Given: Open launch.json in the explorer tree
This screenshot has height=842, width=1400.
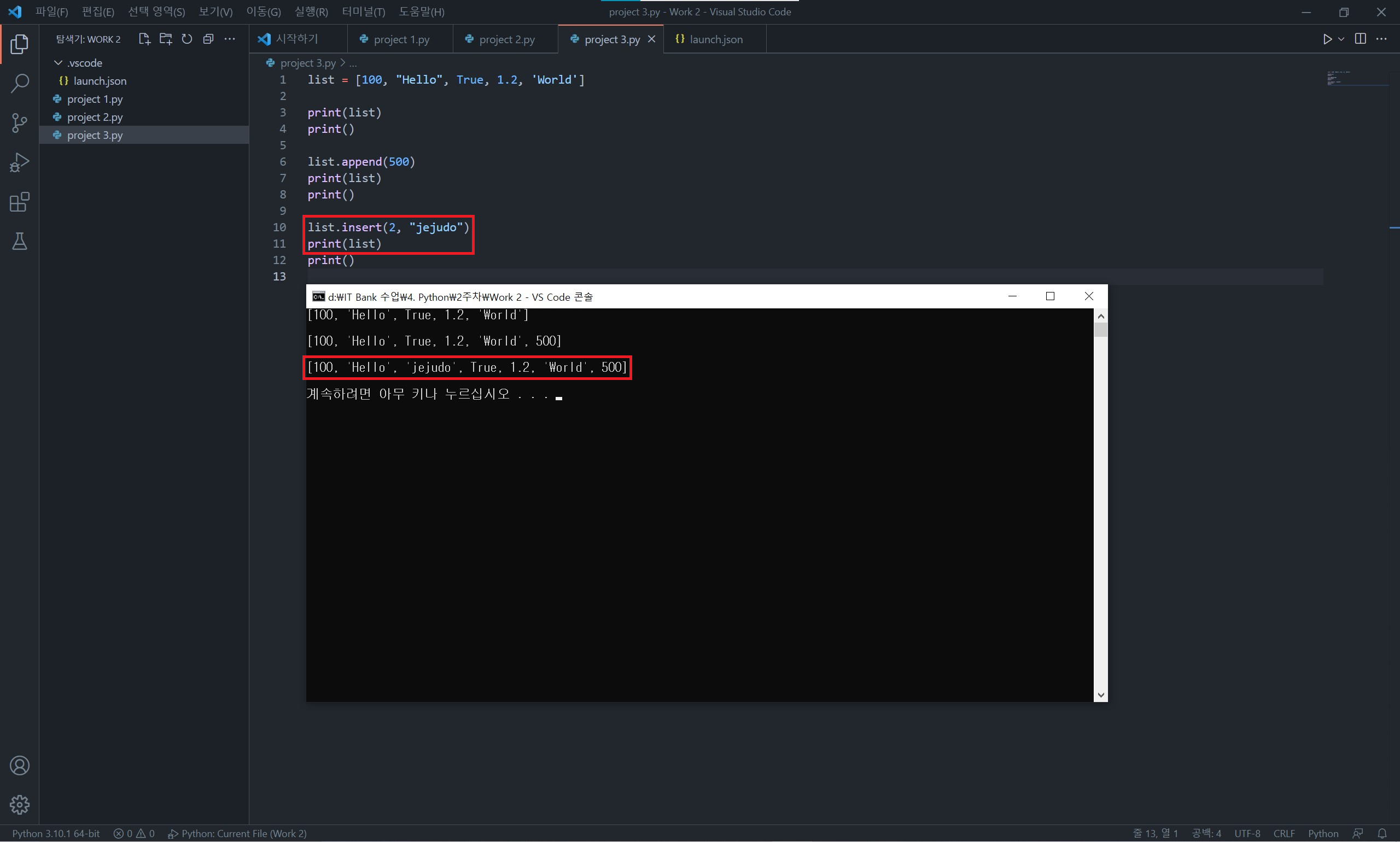Looking at the screenshot, I should click(100, 80).
